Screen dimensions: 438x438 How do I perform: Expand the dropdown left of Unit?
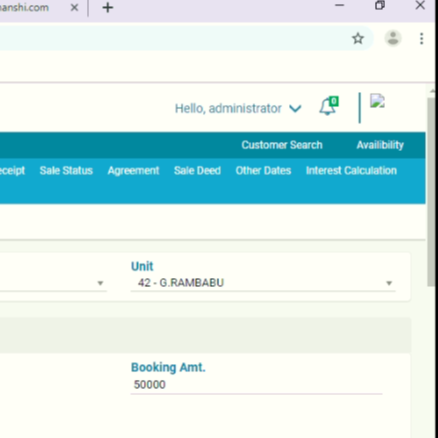click(53, 283)
